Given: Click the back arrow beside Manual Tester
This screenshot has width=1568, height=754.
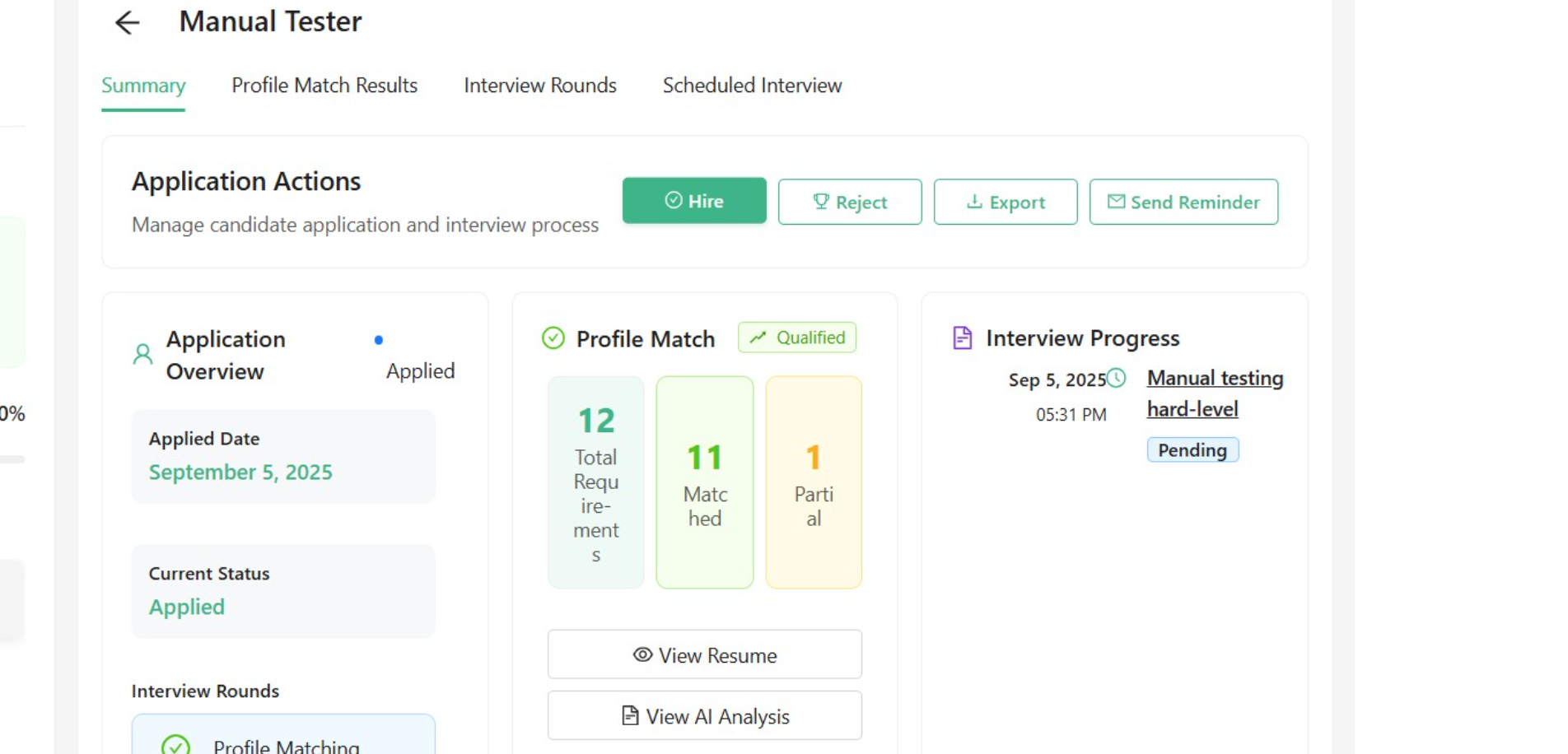Looking at the screenshot, I should coord(128,22).
